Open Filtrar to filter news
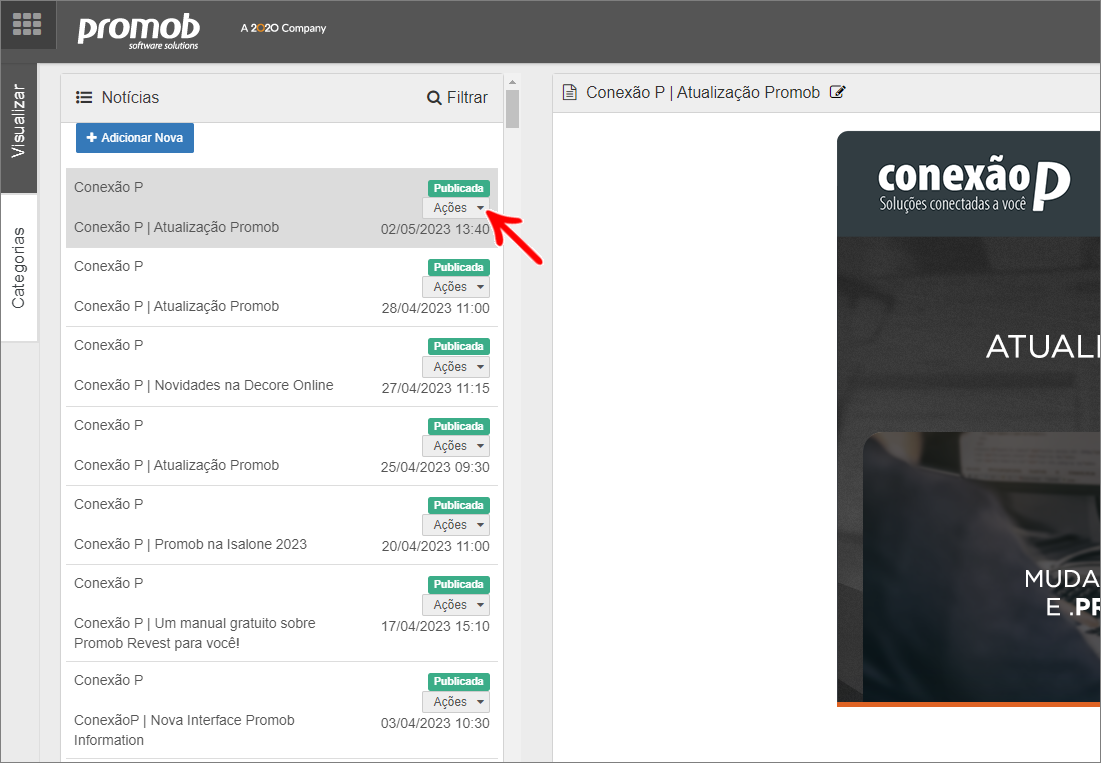1103x765 pixels. click(x=457, y=98)
